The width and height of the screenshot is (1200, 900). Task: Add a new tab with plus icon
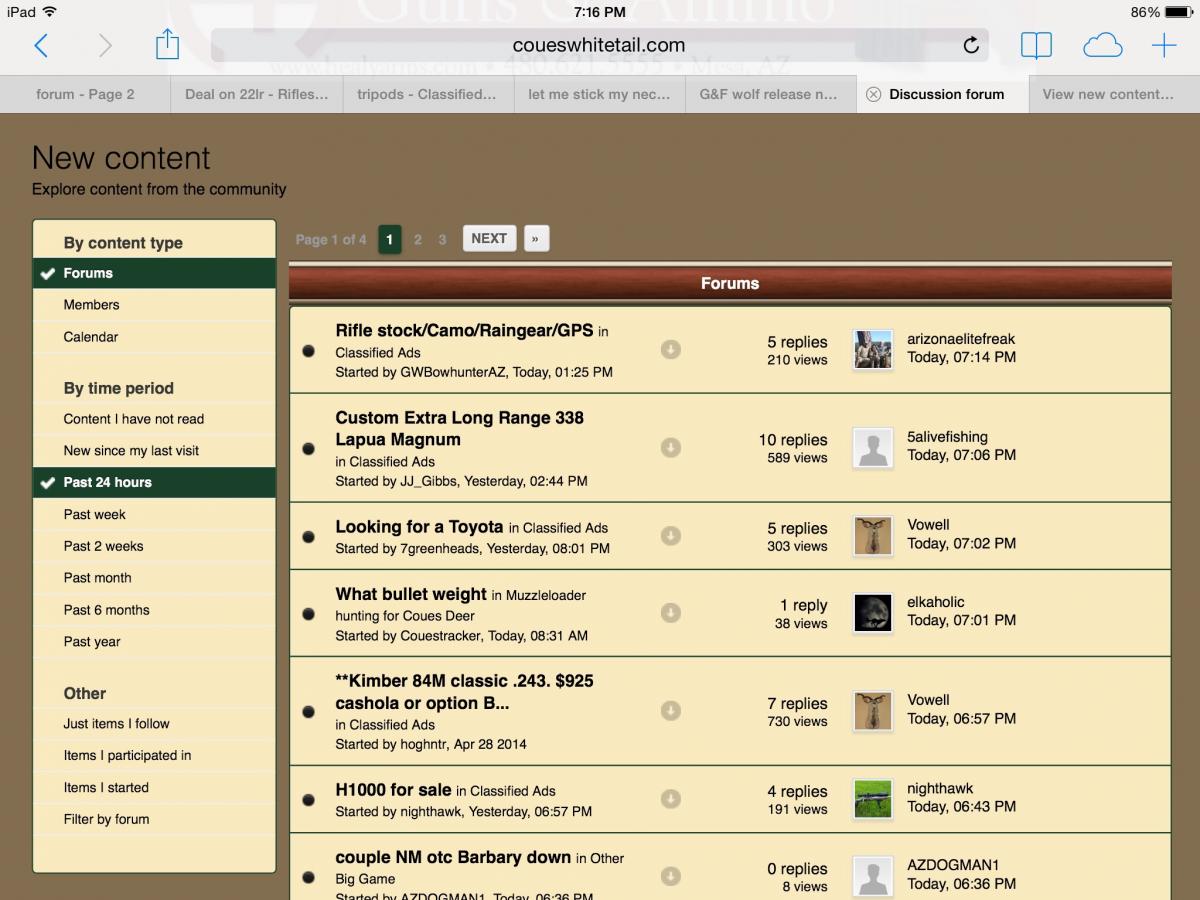[1164, 45]
